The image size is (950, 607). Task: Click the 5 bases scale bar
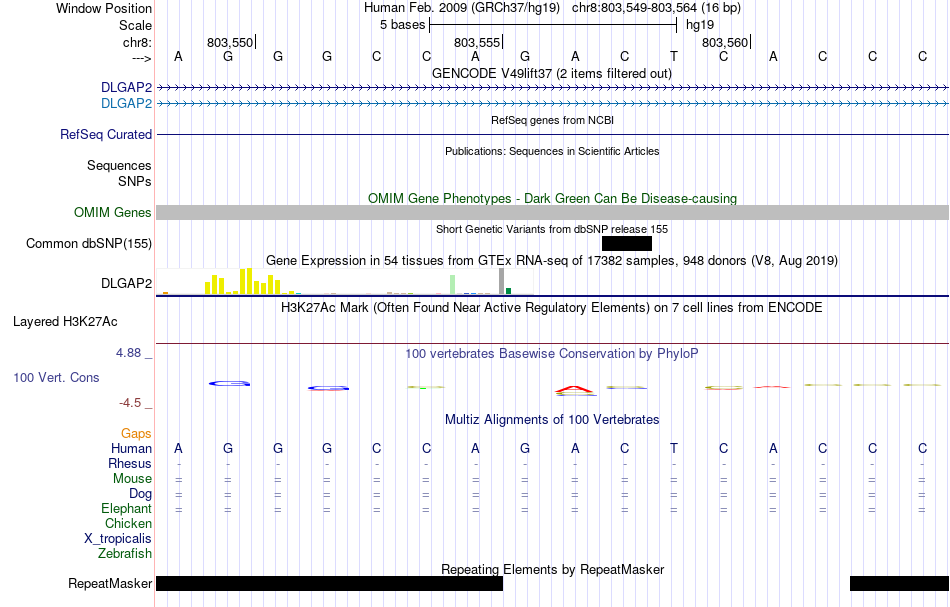[553, 25]
